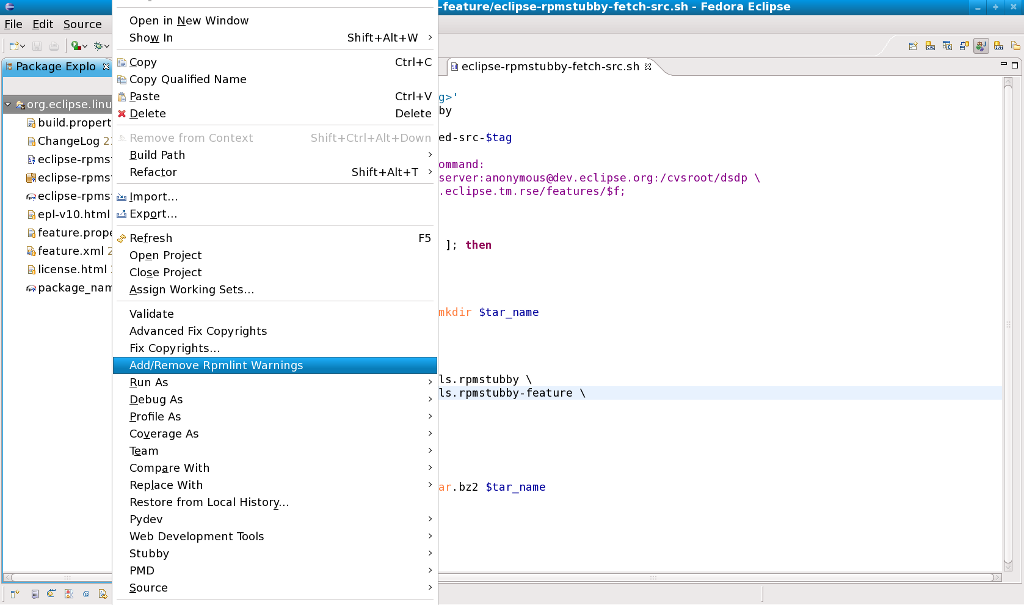This screenshot has height=605, width=1024.
Task: Expand the Profile As submenu
Action: 275,416
